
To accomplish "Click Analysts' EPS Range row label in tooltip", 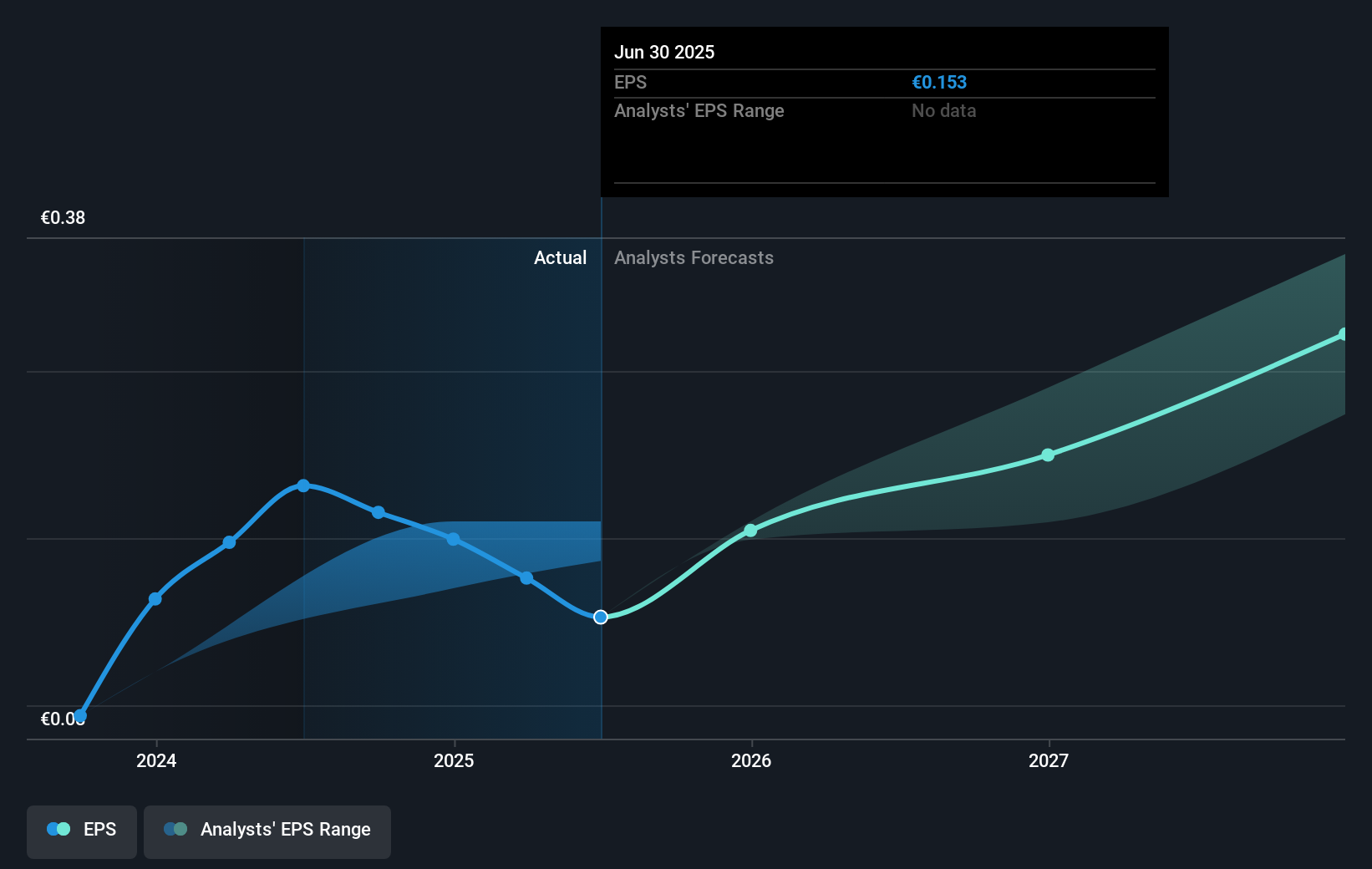I will point(699,110).
